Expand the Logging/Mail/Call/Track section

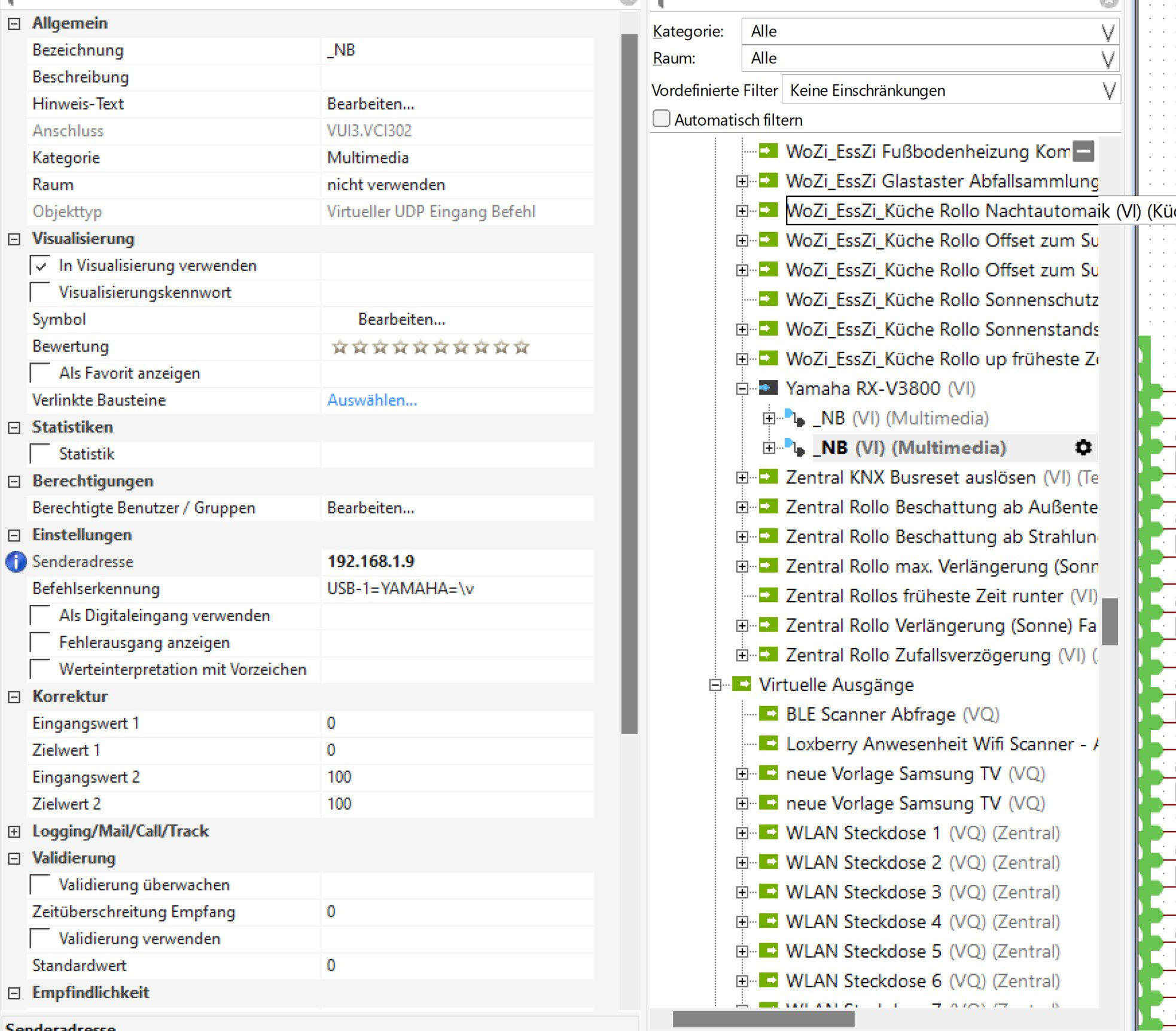coord(14,831)
